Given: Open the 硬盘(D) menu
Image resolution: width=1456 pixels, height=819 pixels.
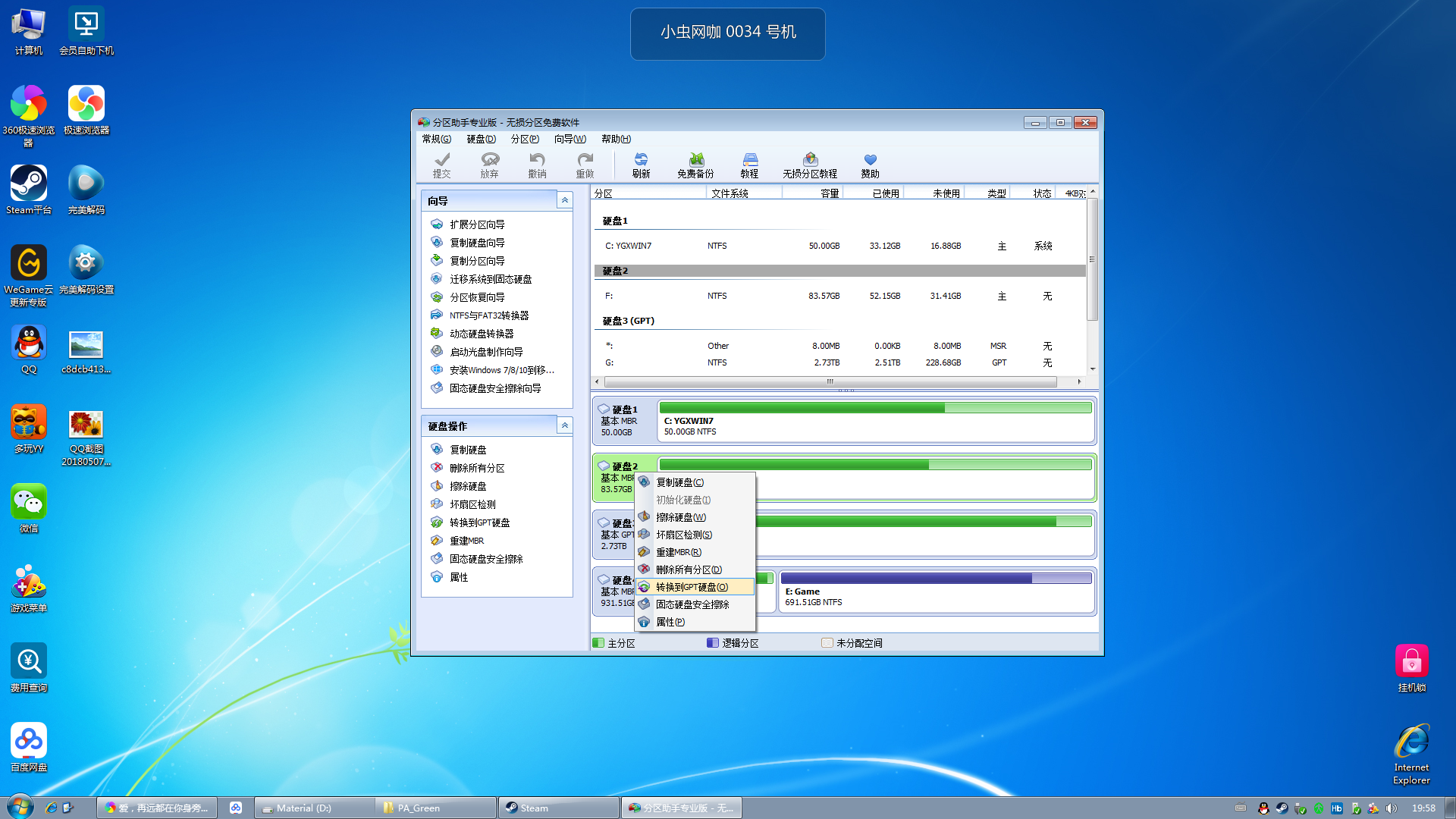Looking at the screenshot, I should pyautogui.click(x=482, y=139).
